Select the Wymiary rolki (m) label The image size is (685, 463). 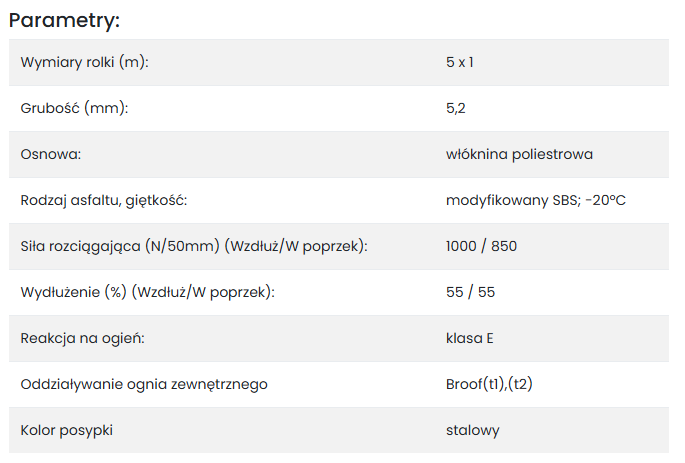pos(84,63)
